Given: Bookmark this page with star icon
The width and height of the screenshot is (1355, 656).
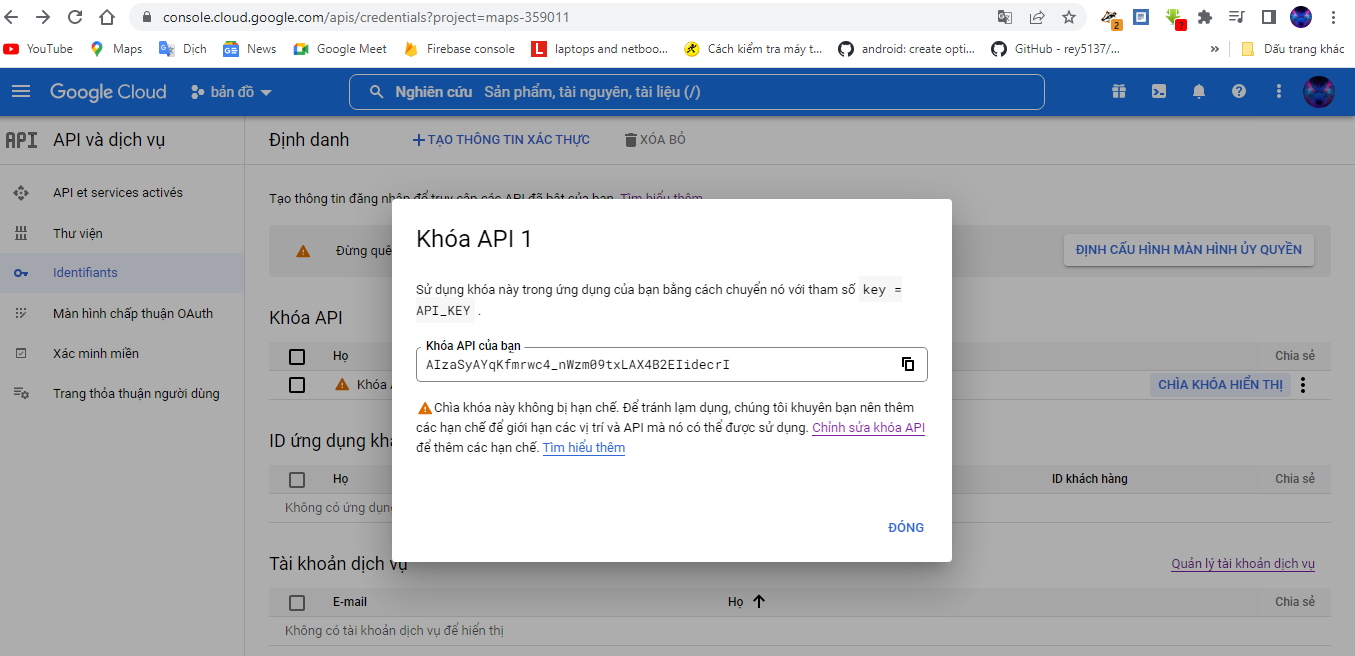Looking at the screenshot, I should [x=1068, y=17].
